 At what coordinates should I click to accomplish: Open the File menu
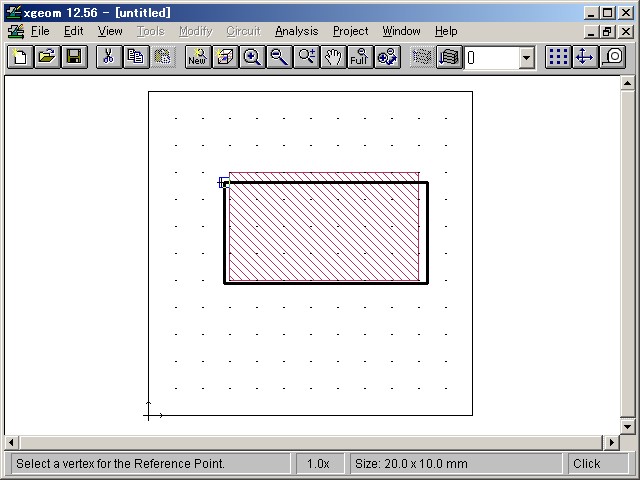pos(40,31)
